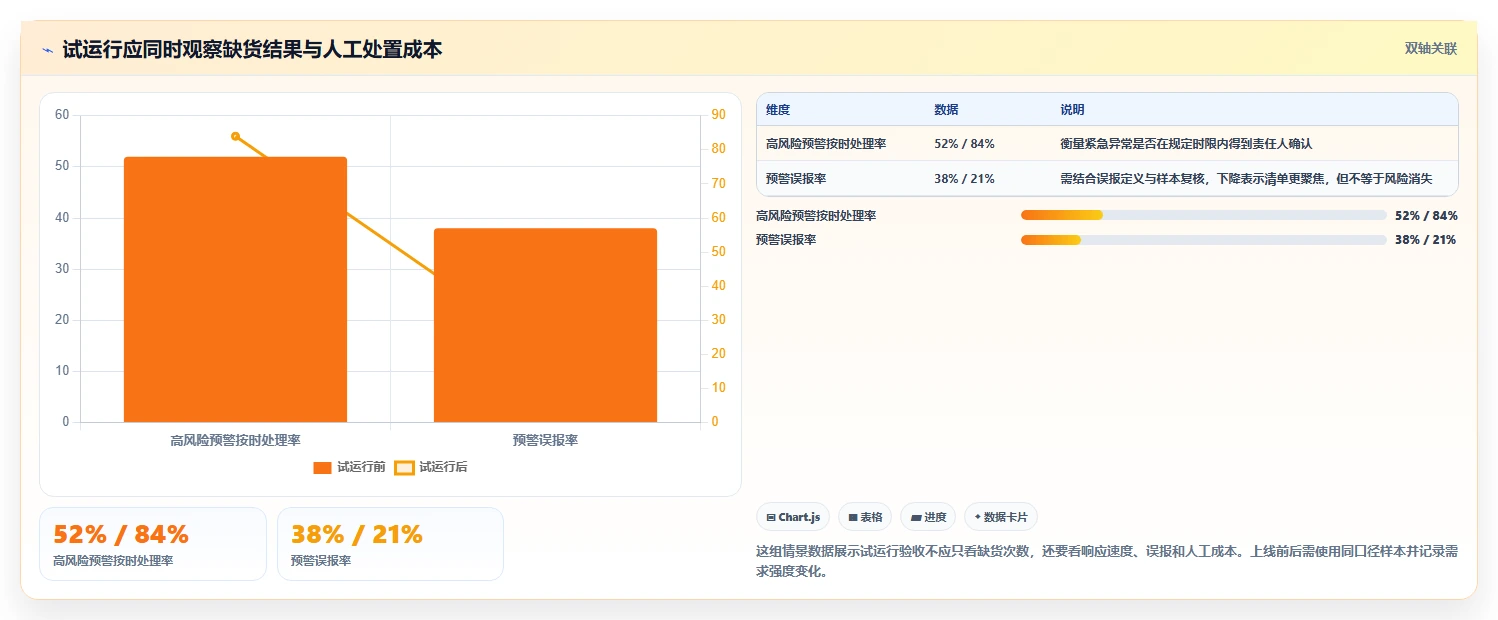
Task: Open the 38% / 21% data card
Action: [x=390, y=544]
